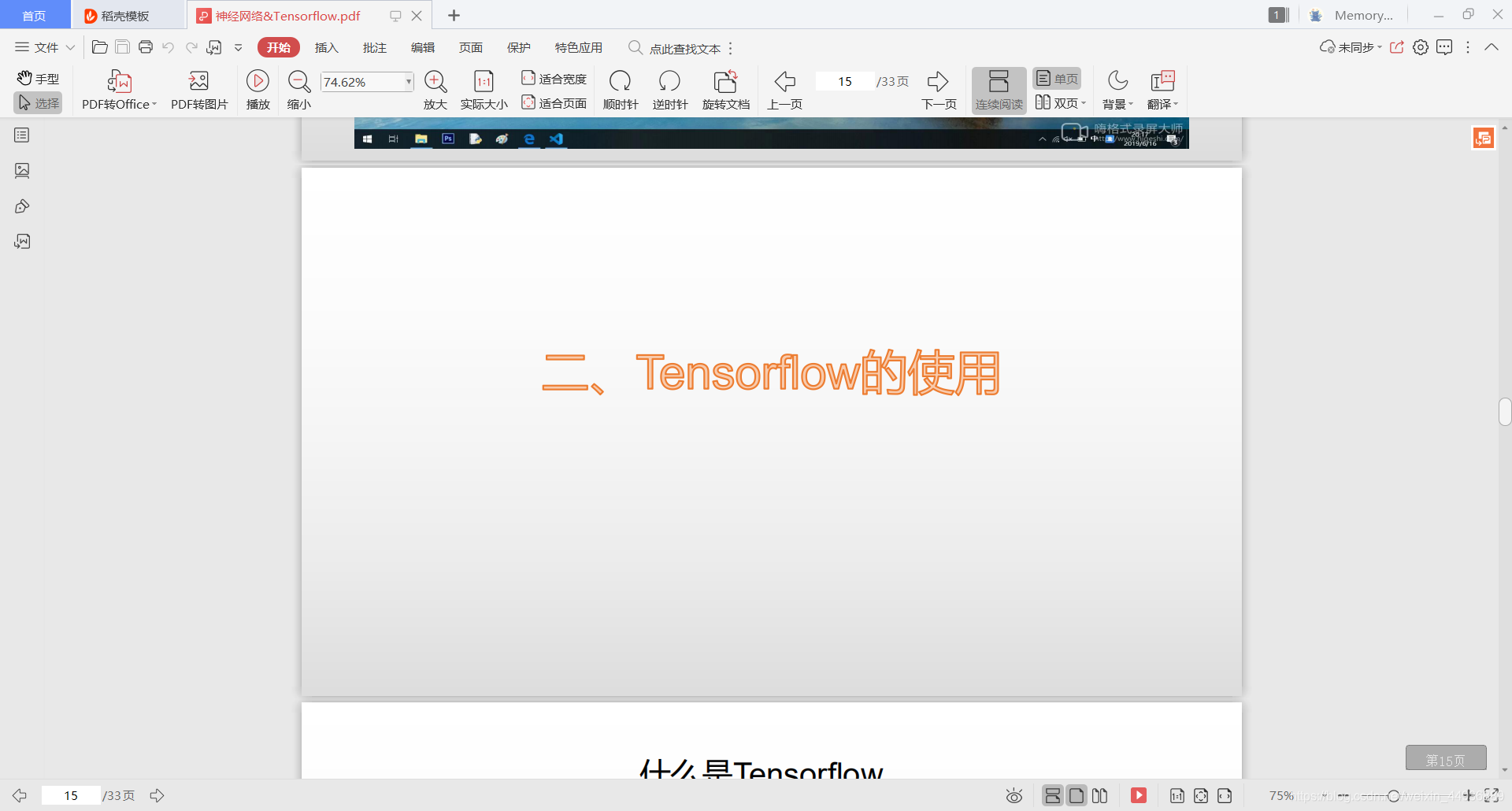Rotate page 顺时针 clockwise

pos(621,91)
